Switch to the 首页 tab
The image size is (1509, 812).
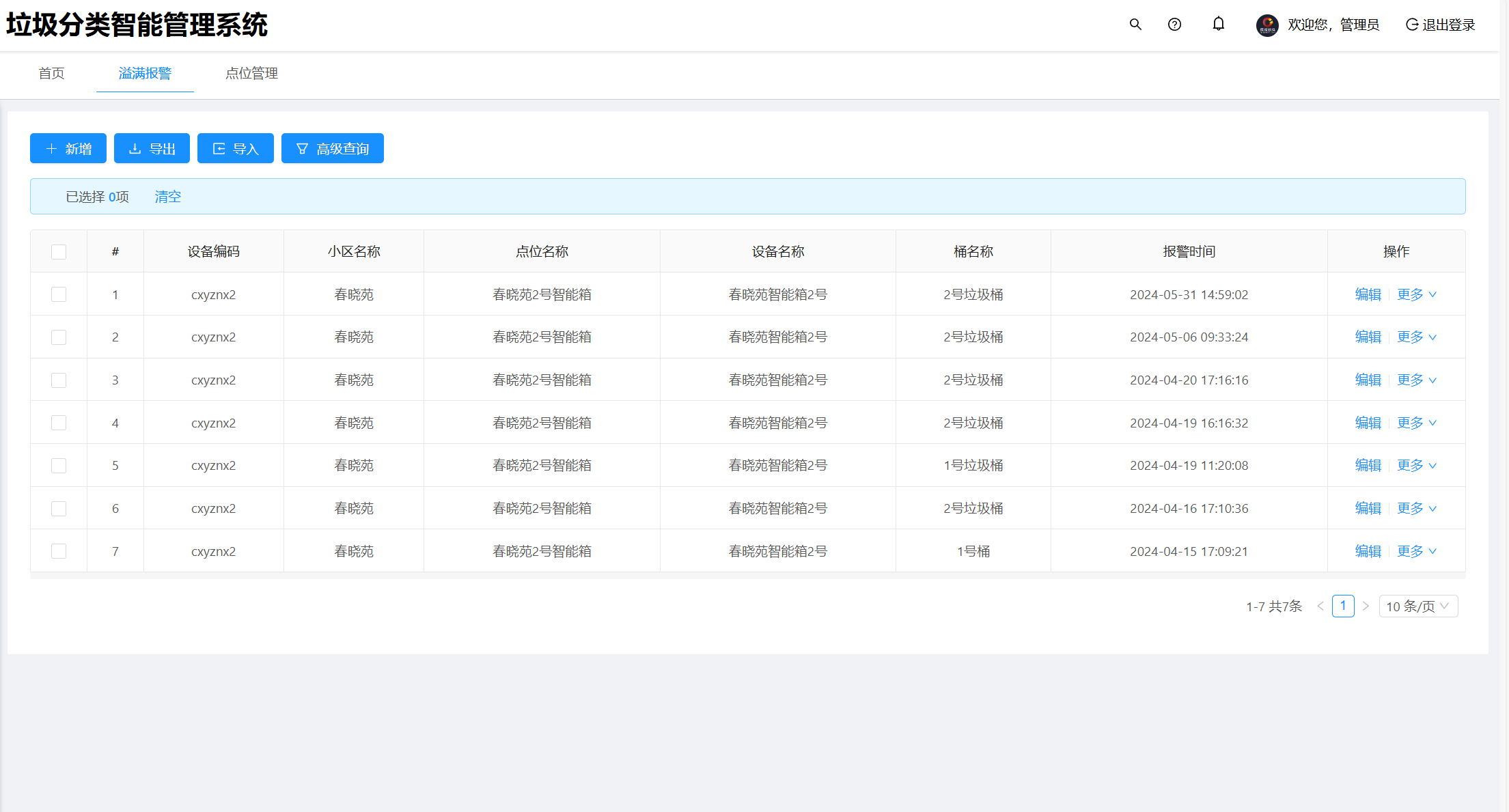click(x=51, y=73)
